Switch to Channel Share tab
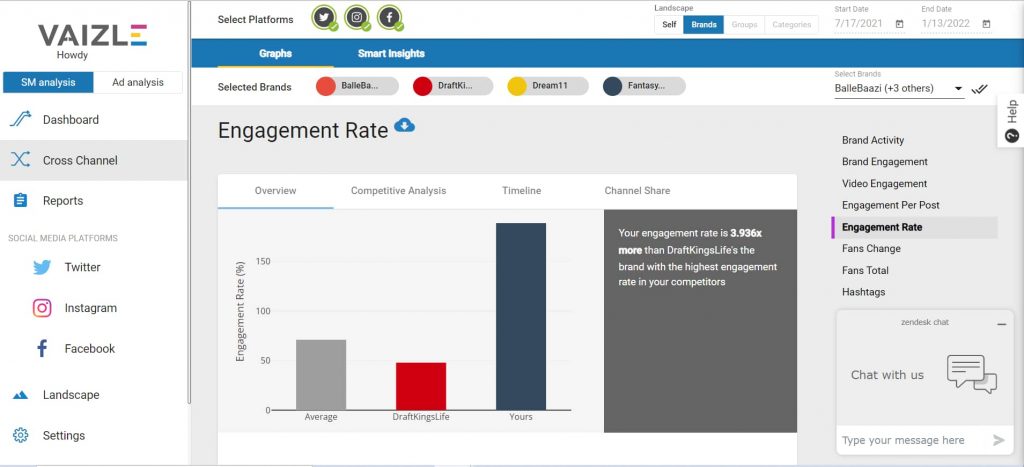1024x467 pixels. tap(637, 191)
